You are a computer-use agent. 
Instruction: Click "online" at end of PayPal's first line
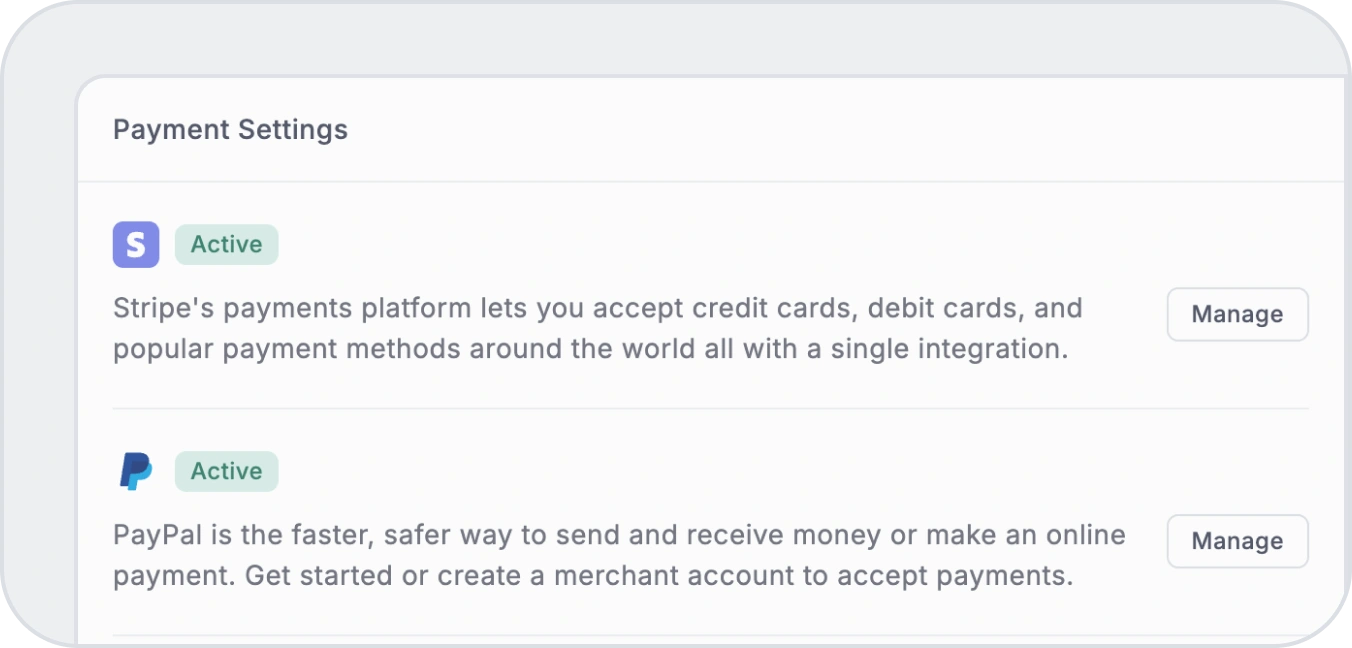[1082, 535]
